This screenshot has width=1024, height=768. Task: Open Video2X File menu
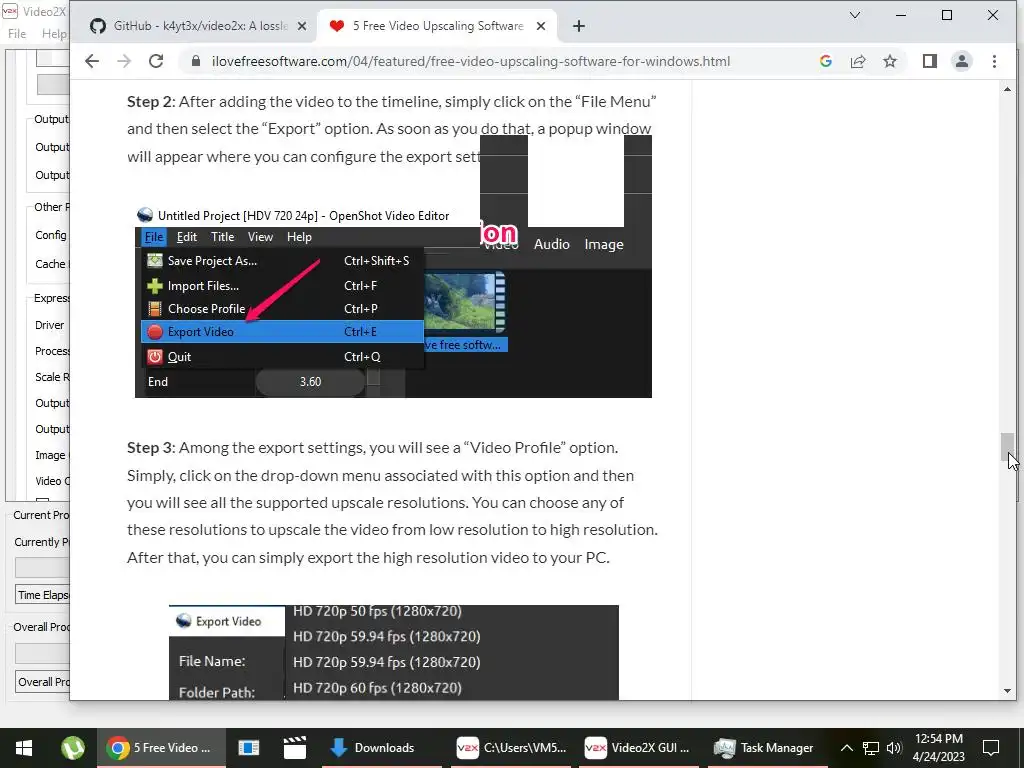point(17,34)
